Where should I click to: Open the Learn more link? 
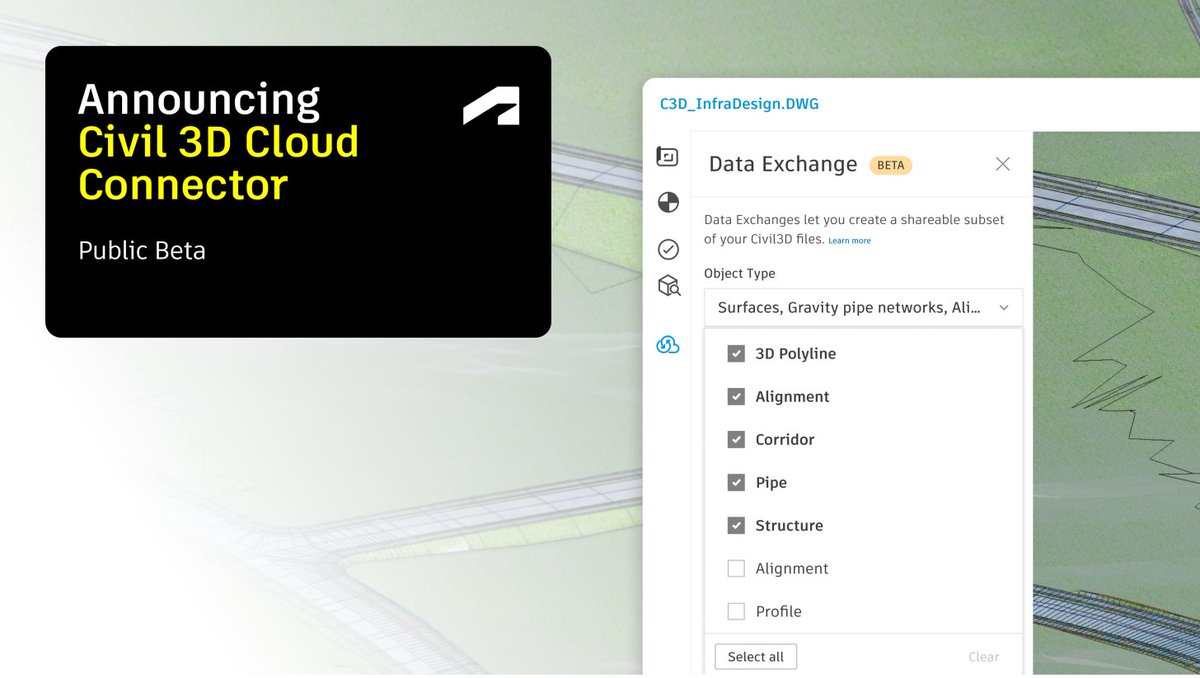tap(849, 241)
